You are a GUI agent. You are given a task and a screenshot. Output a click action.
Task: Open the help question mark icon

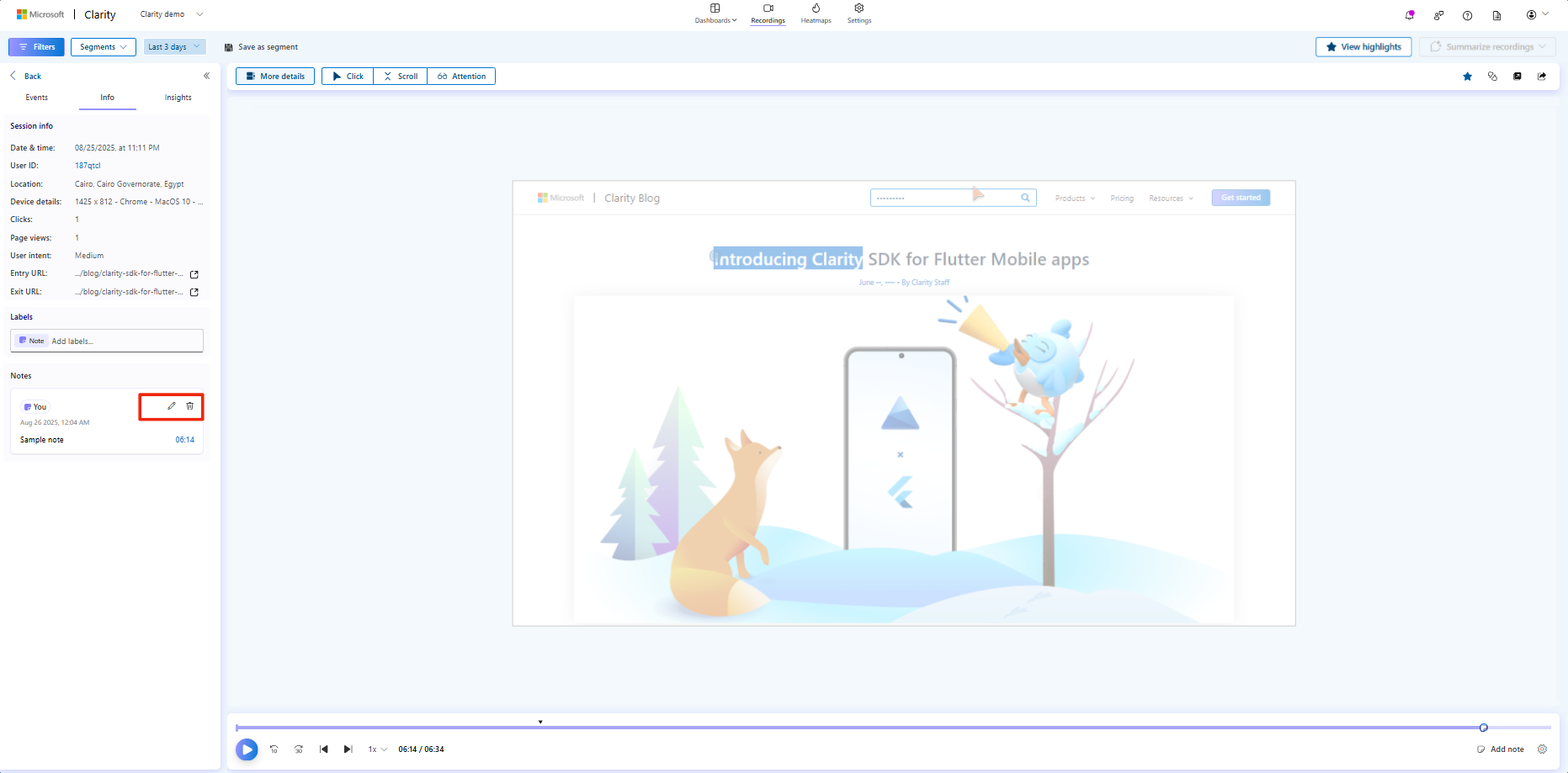(x=1467, y=15)
